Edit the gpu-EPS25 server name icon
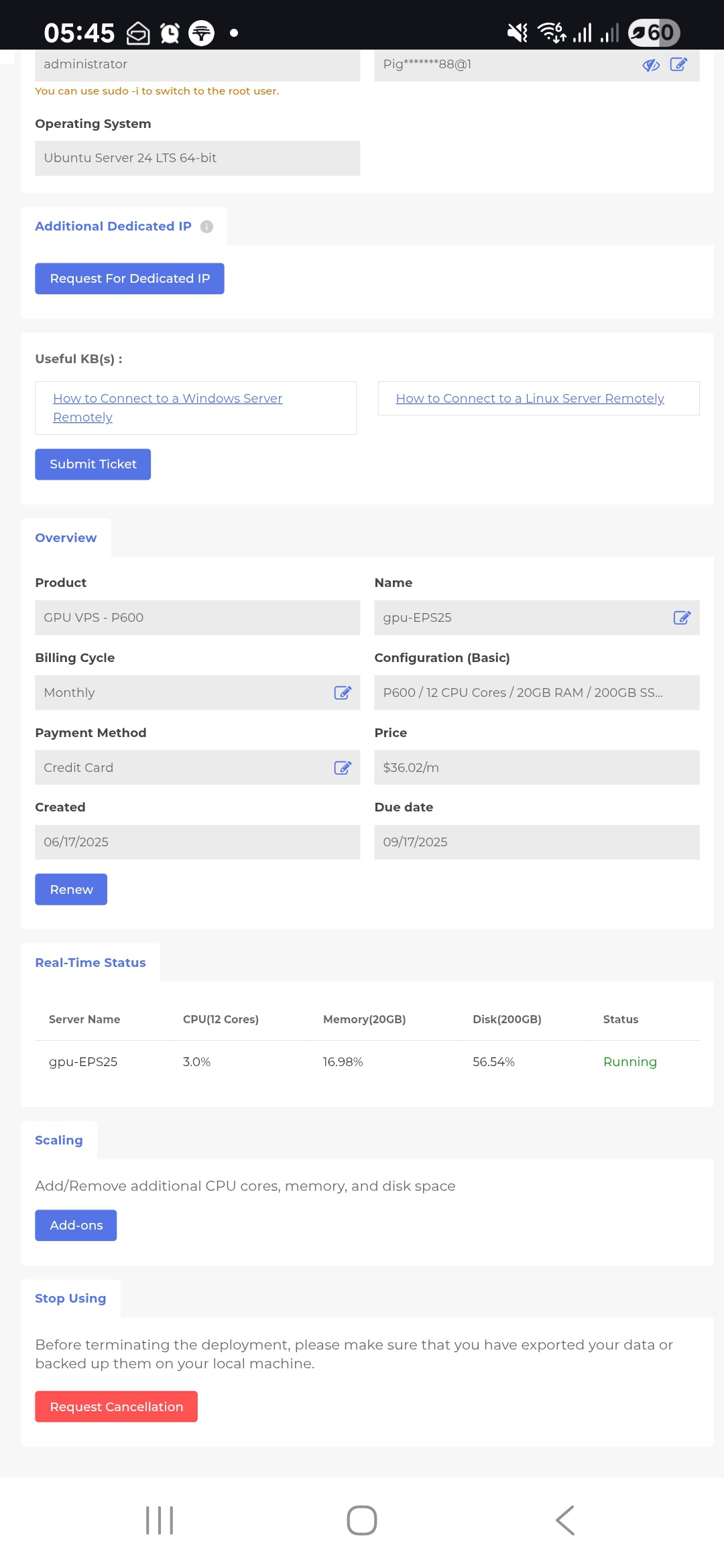The width and height of the screenshot is (724, 1568). click(x=682, y=618)
